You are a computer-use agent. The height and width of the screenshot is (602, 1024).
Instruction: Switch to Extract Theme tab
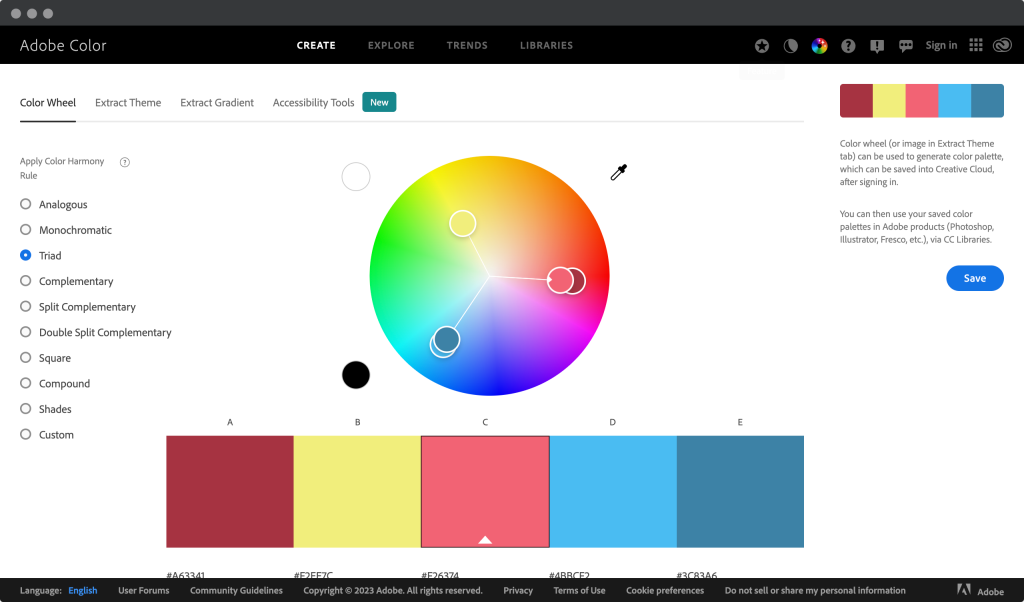click(128, 102)
